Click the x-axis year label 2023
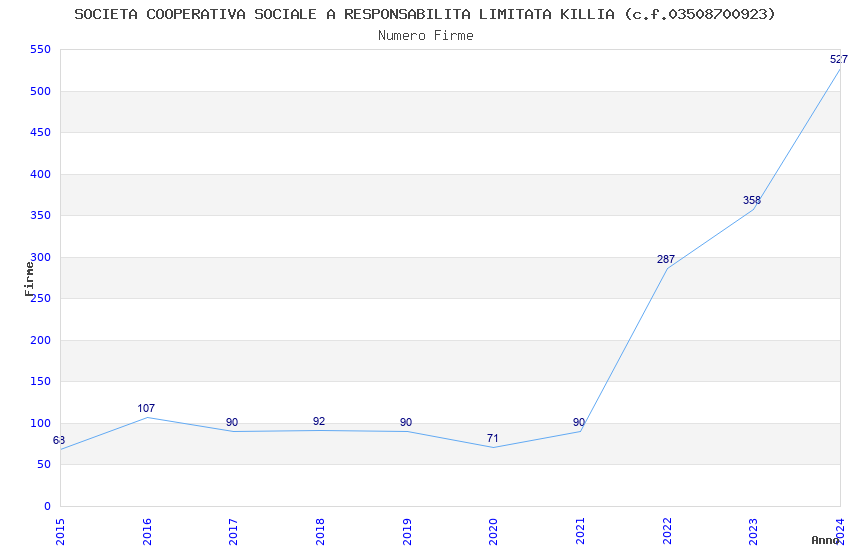The image size is (850, 550). tap(754, 532)
